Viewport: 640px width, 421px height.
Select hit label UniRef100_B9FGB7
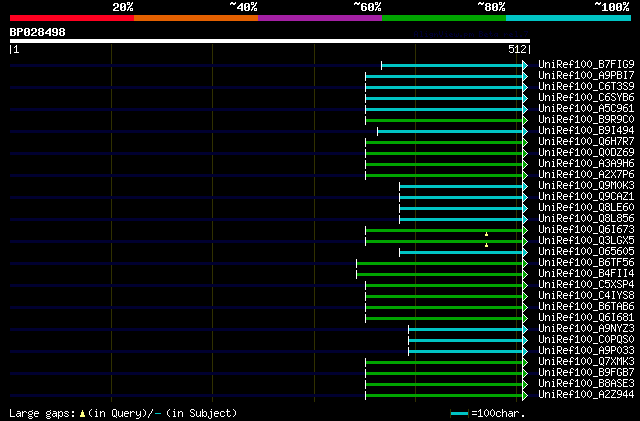[x=586, y=373]
